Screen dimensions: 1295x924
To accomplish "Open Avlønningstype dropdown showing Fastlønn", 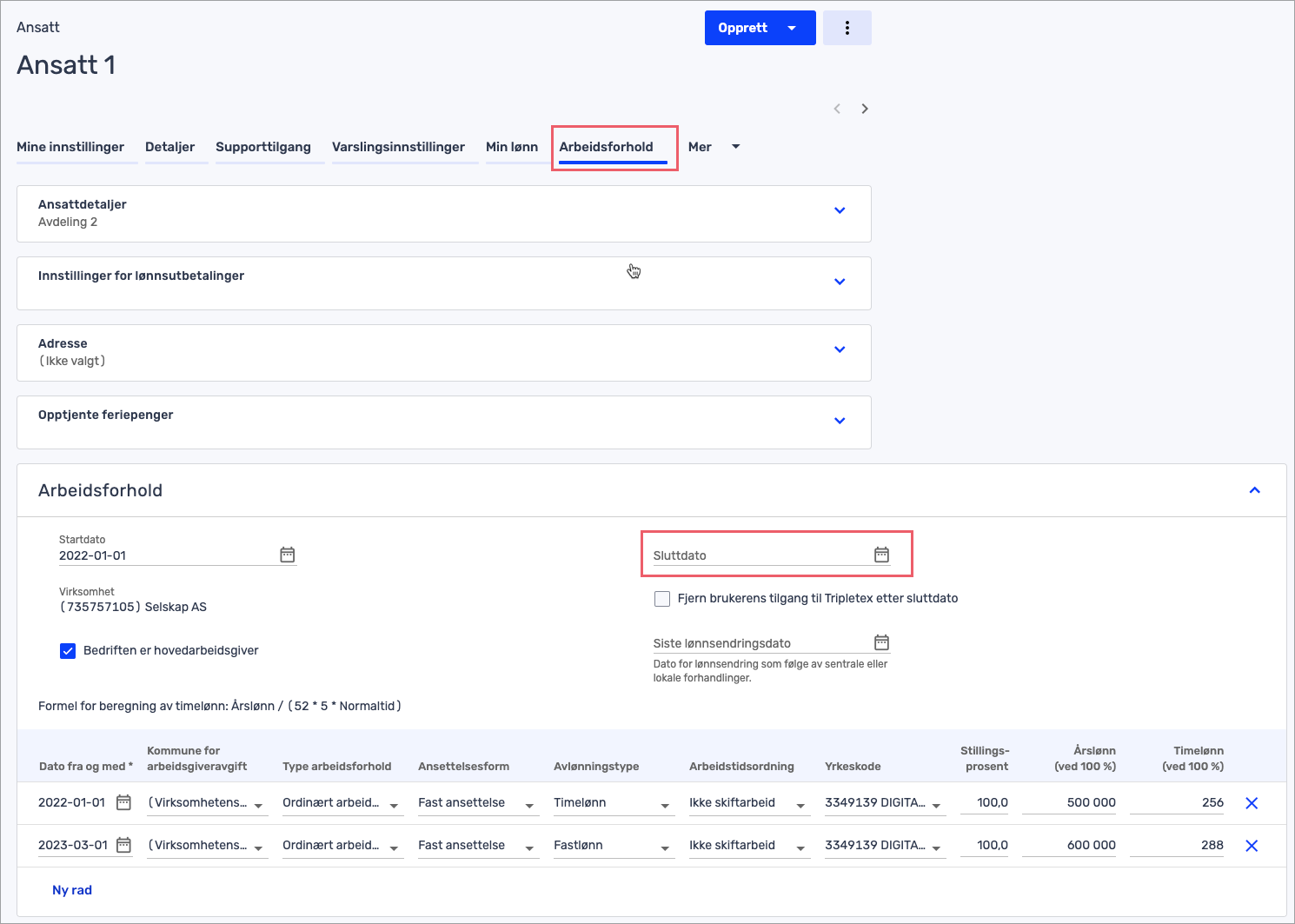I will pos(613,846).
